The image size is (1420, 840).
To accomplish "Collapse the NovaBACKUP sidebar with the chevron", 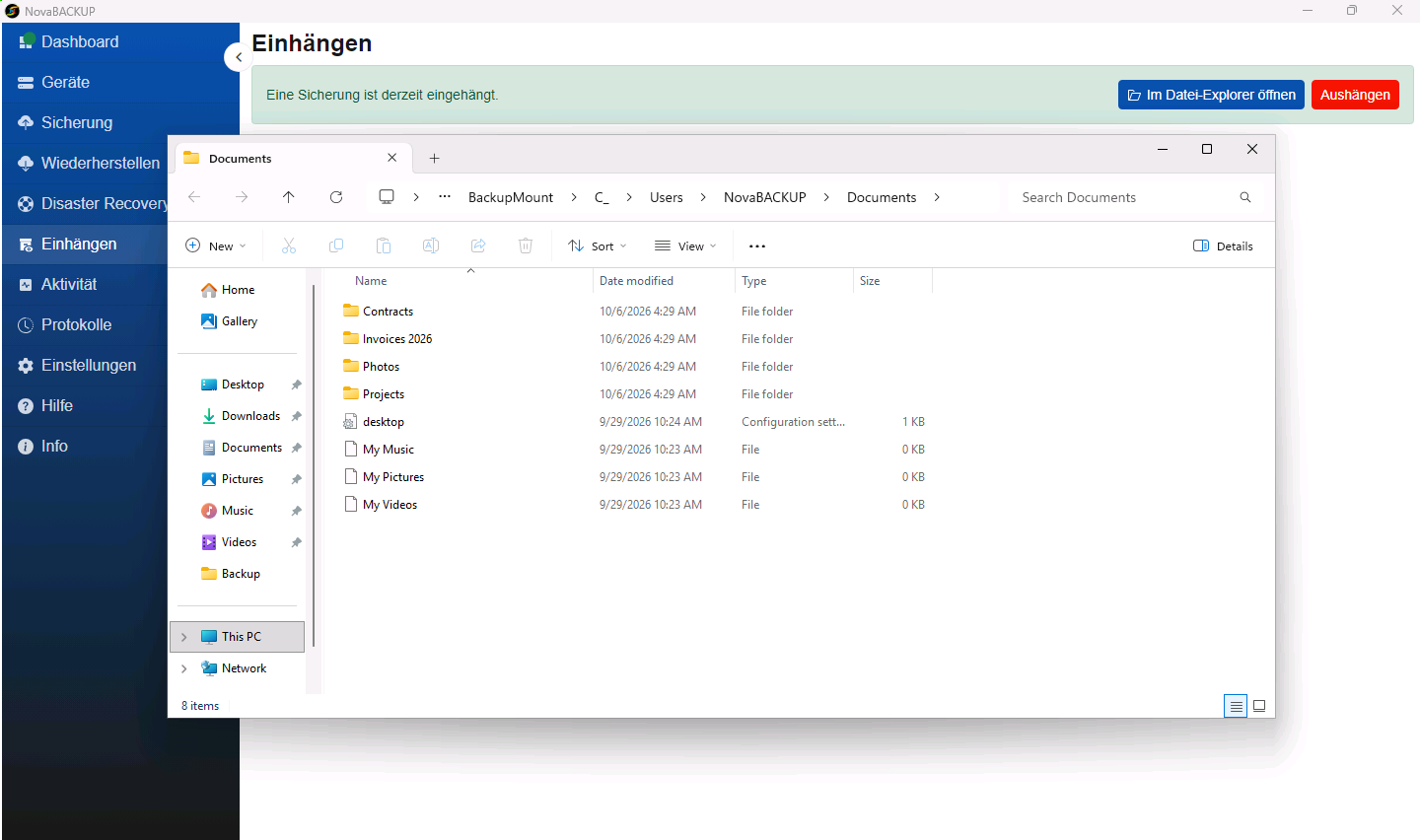I will coord(238,57).
